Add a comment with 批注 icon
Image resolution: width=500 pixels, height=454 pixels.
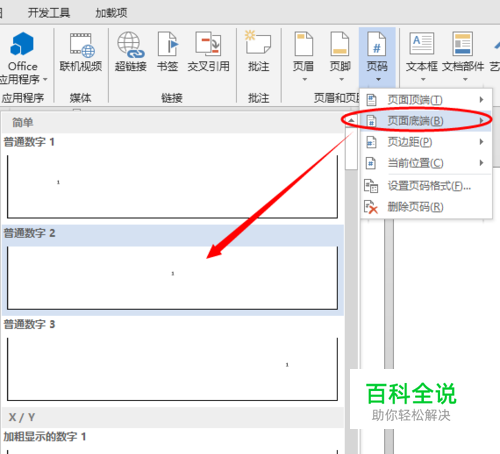pos(258,42)
